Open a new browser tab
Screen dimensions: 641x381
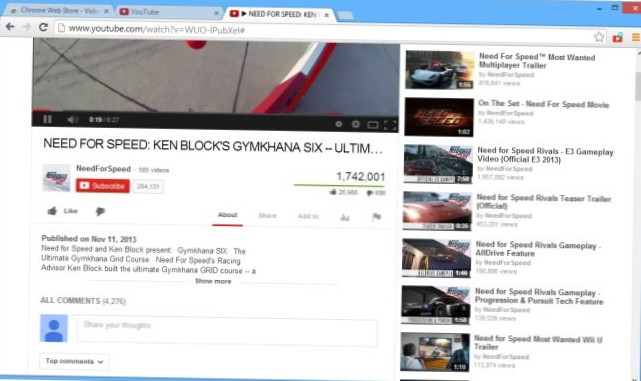pos(346,16)
